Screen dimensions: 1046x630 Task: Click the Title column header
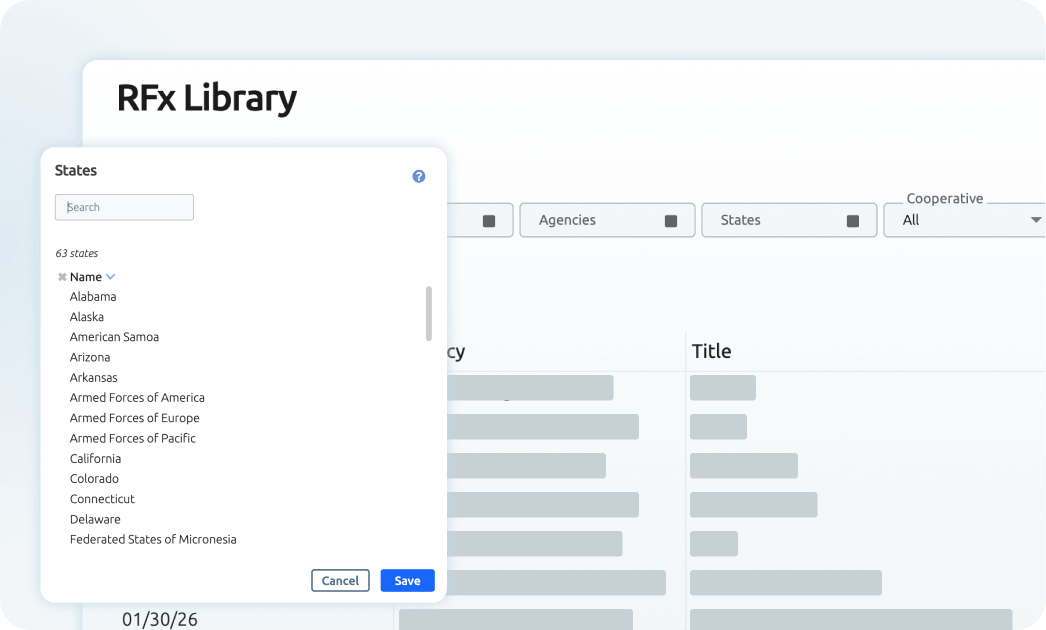point(711,352)
